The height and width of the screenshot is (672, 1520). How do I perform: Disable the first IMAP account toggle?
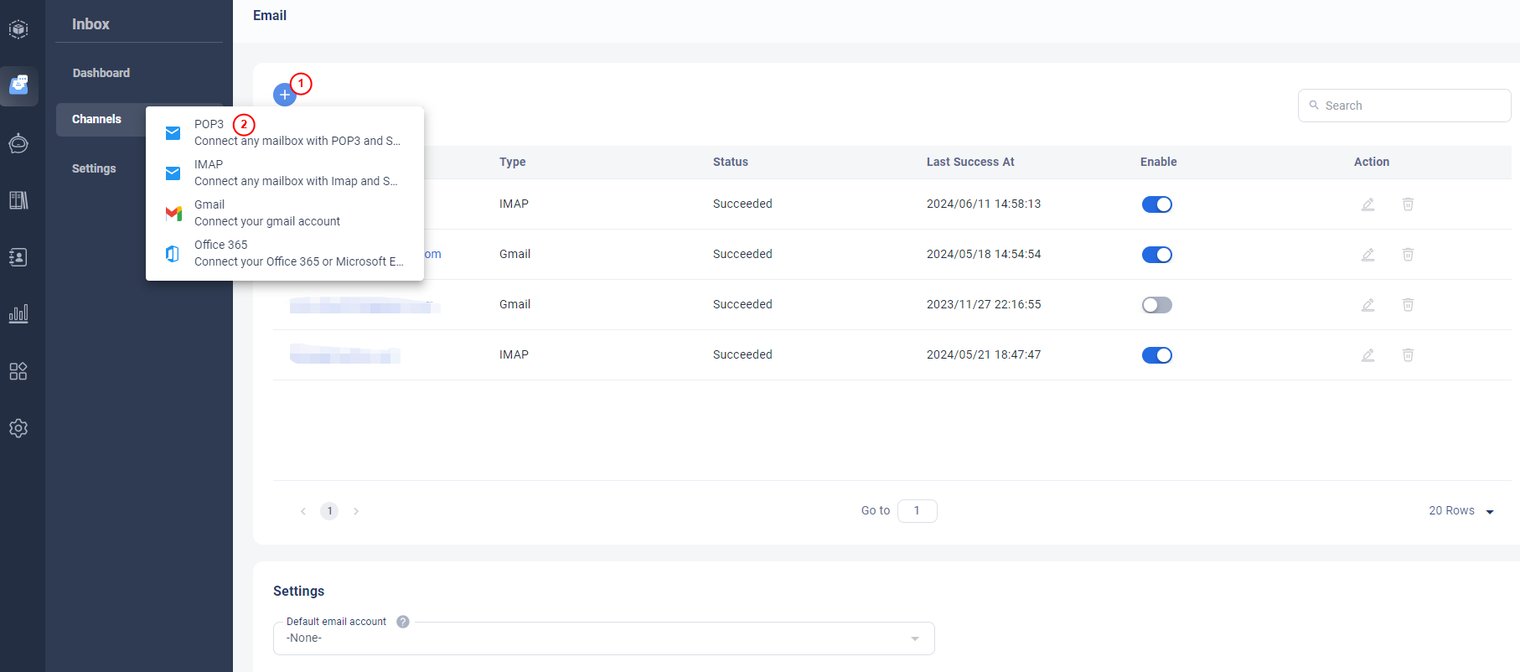[x=1156, y=204]
